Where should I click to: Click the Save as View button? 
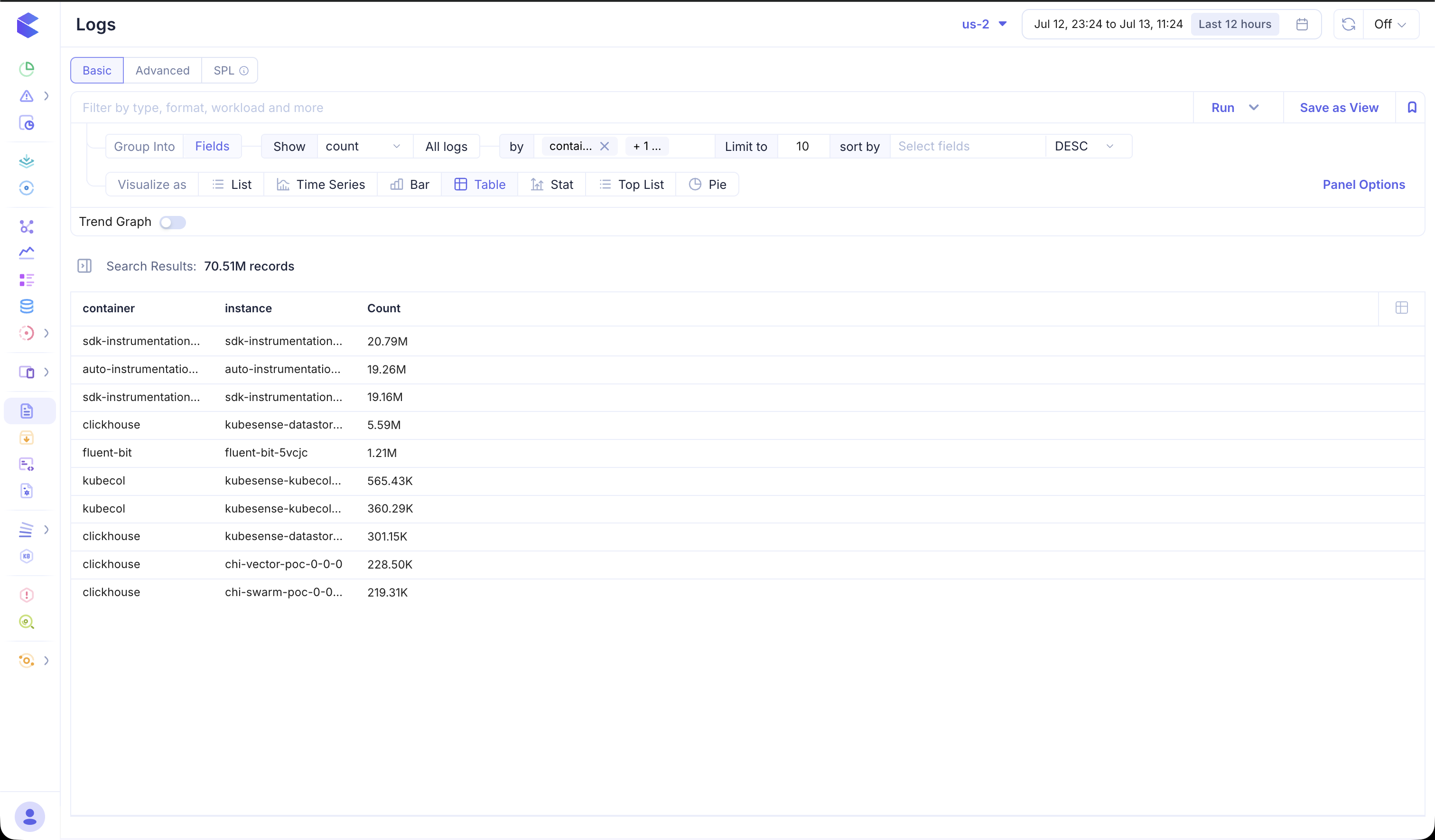[1339, 108]
